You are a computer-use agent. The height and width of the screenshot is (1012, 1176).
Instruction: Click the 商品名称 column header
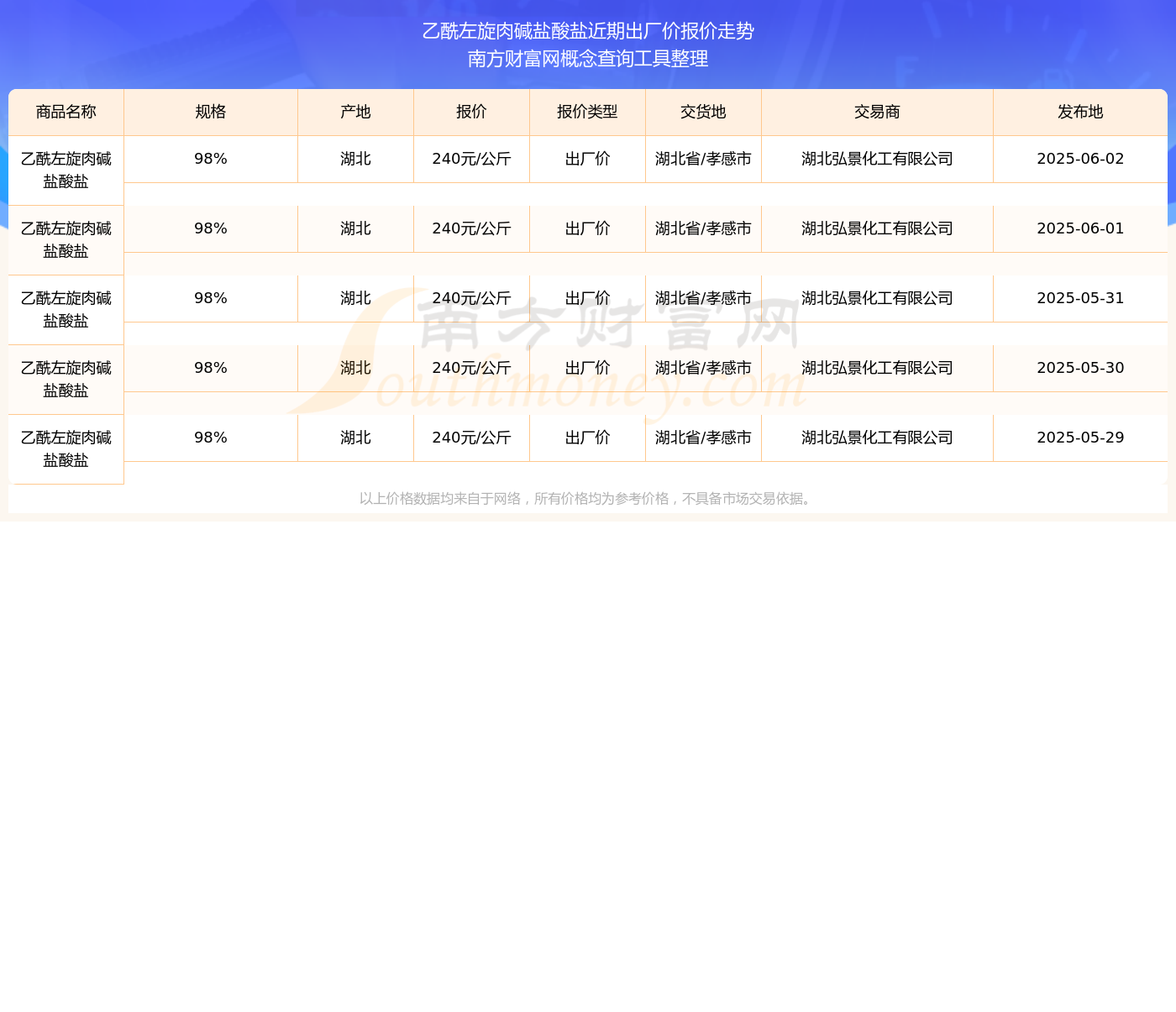tap(66, 113)
